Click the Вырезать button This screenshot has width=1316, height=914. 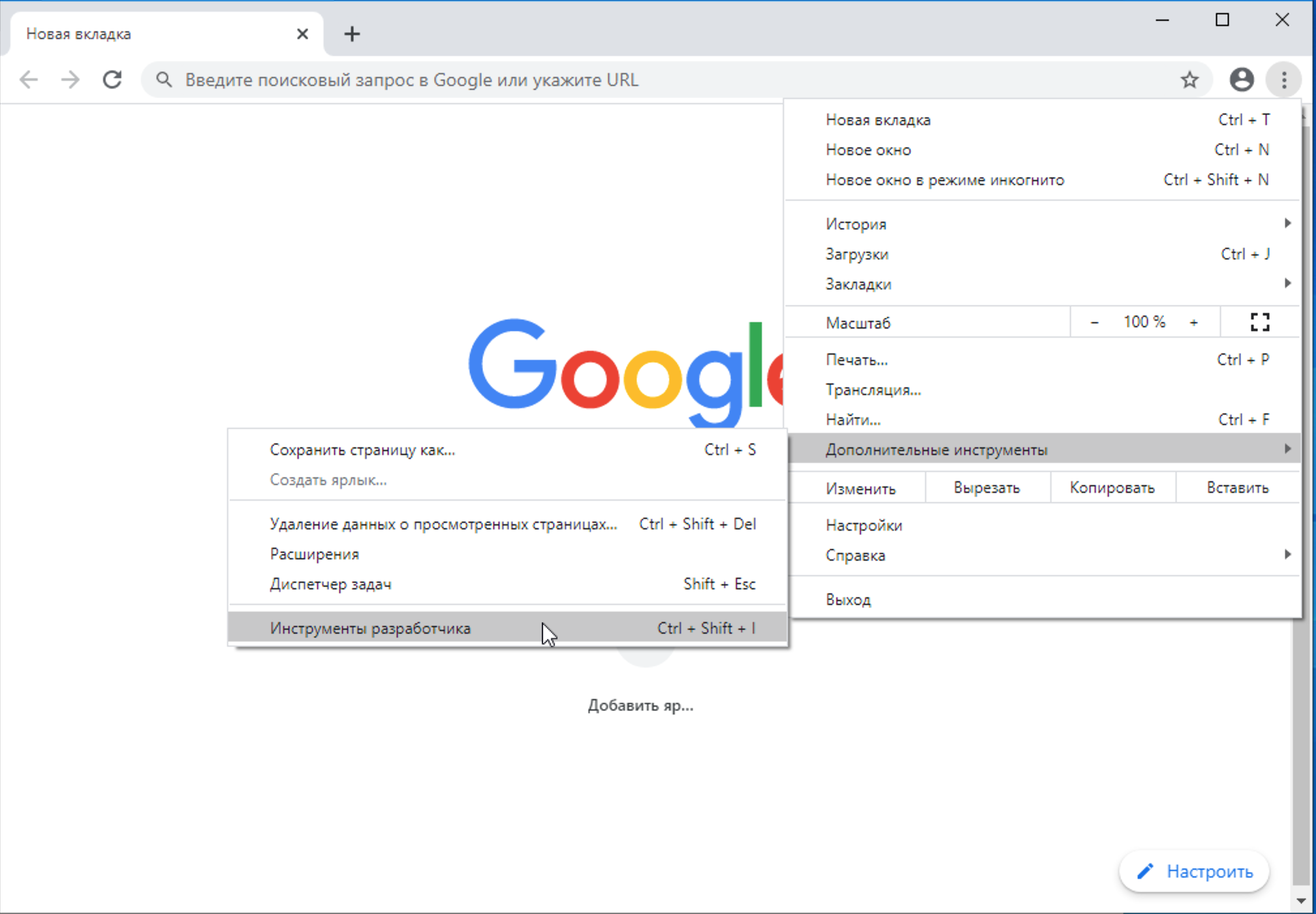987,488
